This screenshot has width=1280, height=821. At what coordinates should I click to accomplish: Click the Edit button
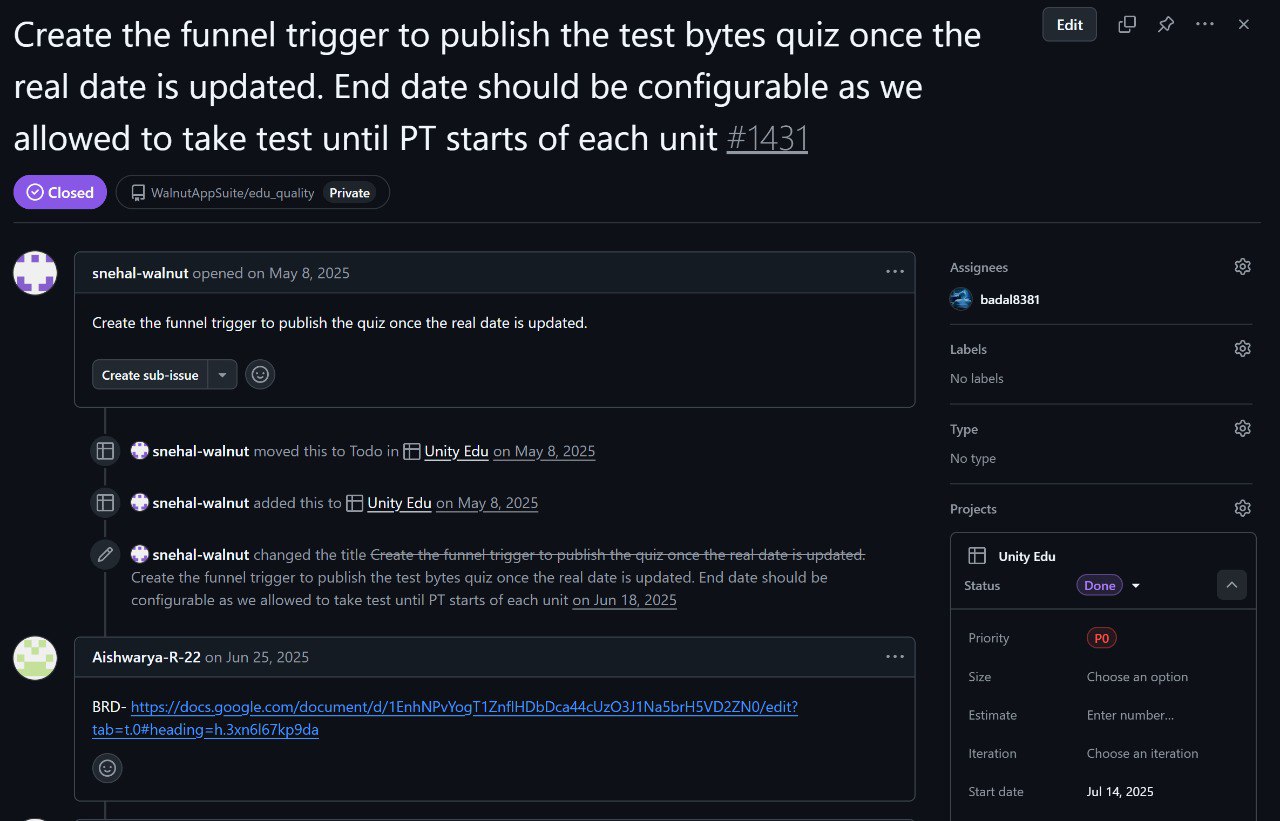(1069, 24)
